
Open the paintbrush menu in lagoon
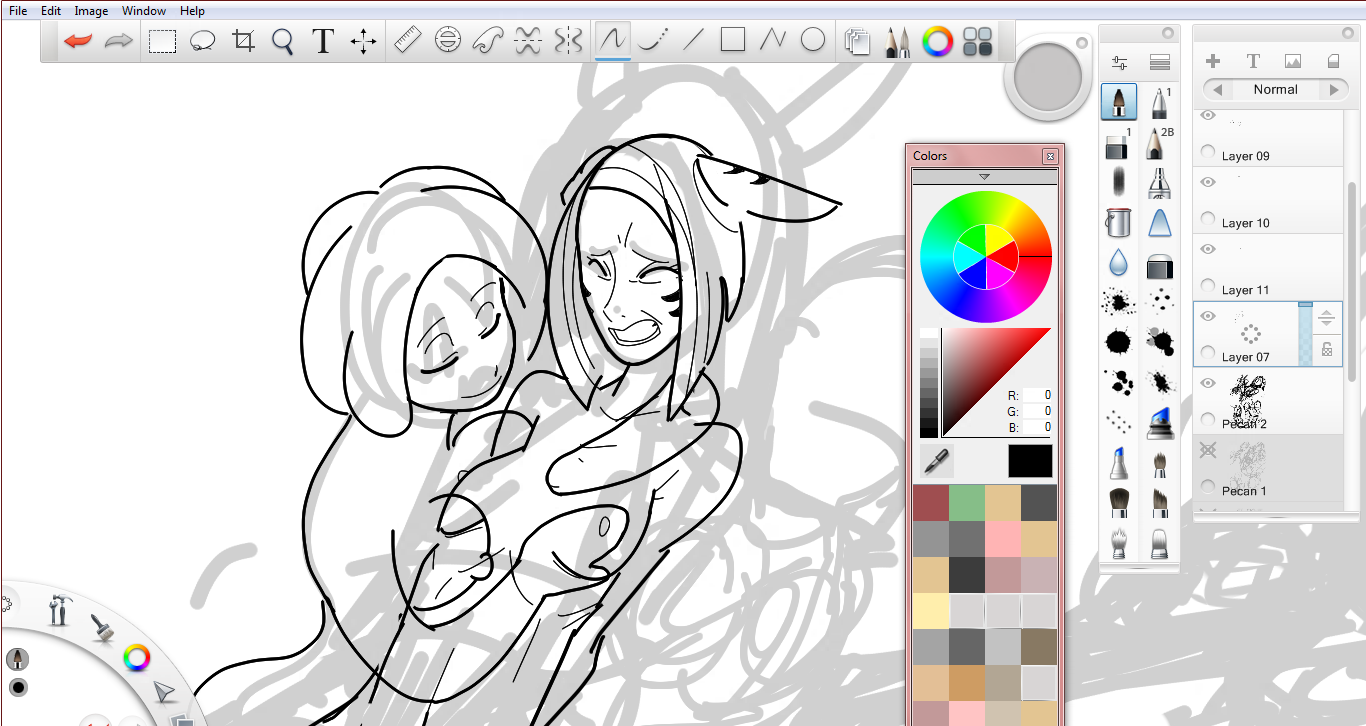point(101,627)
